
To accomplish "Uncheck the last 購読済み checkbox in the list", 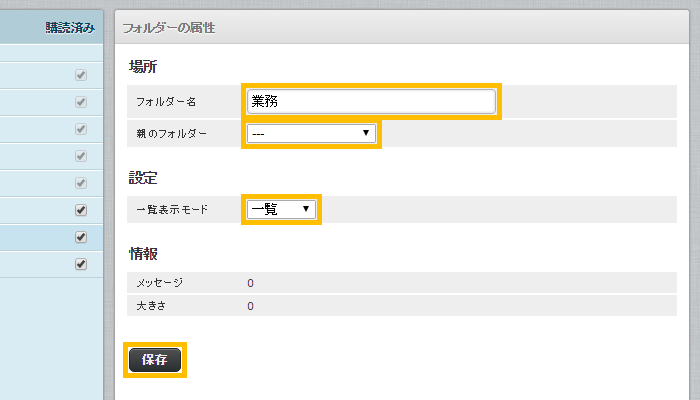I will (81, 264).
